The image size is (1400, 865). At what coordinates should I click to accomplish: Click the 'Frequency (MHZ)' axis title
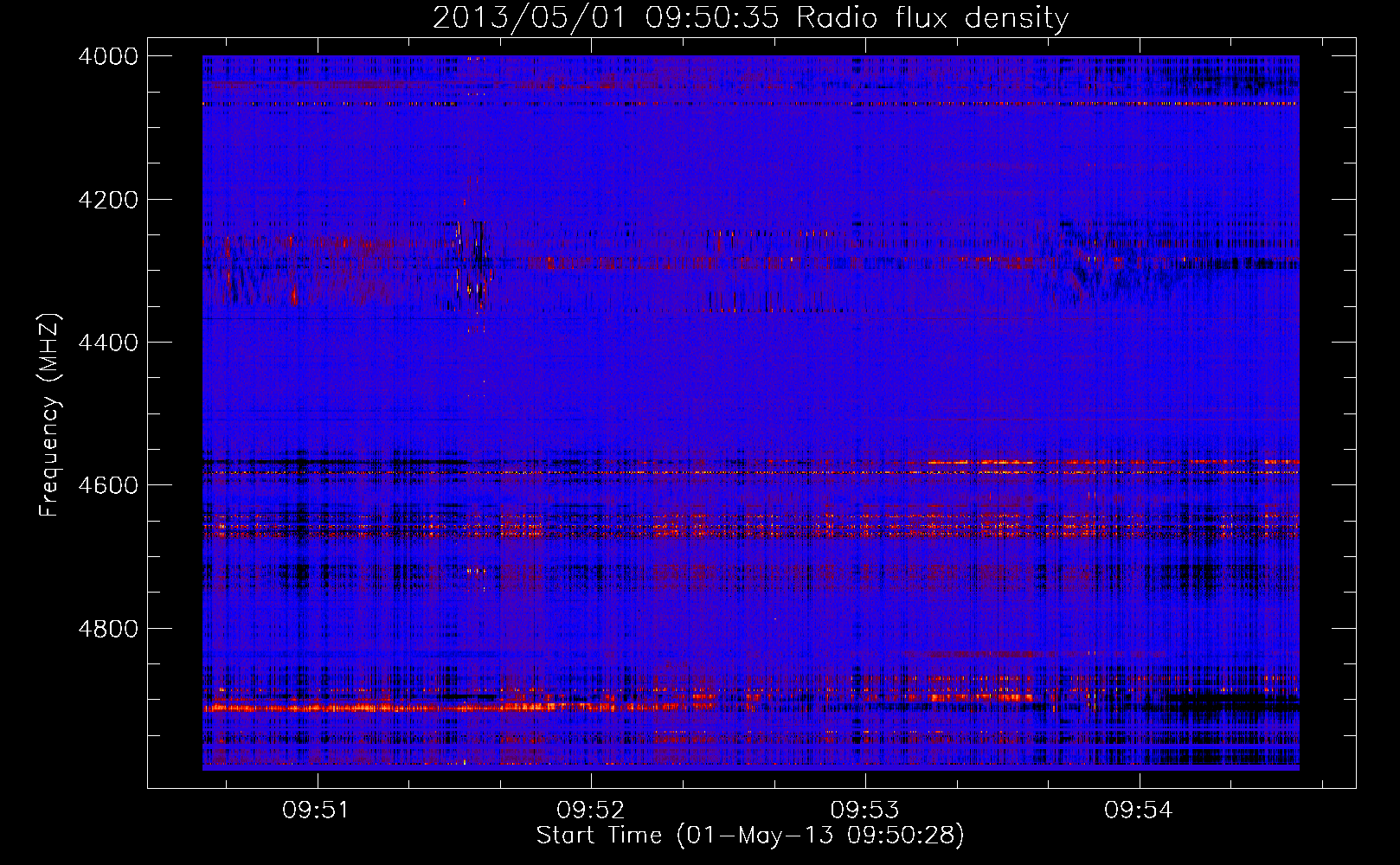(x=50, y=415)
